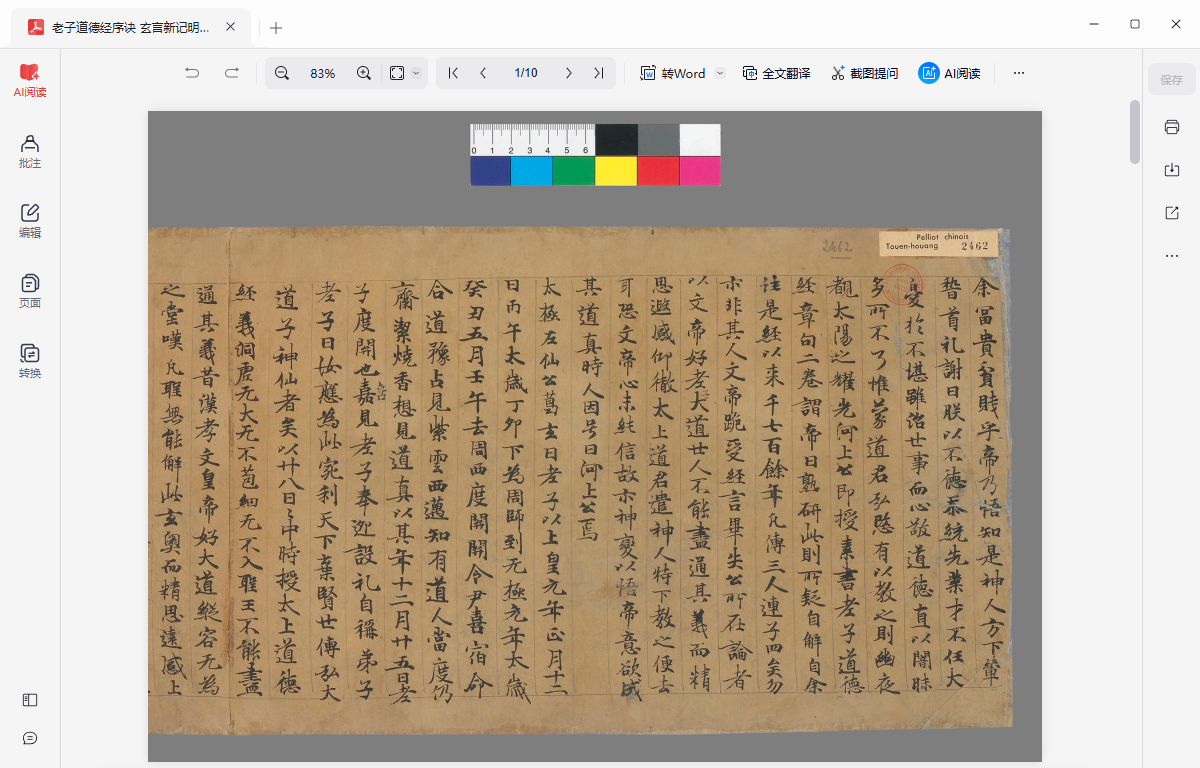
Task: Open the 页面 pages tool
Action: (x=30, y=291)
